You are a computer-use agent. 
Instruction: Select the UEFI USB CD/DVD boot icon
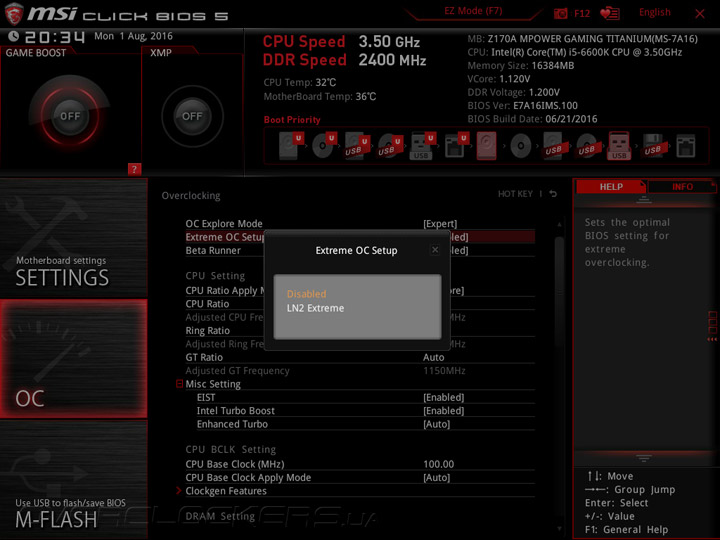(x=390, y=146)
